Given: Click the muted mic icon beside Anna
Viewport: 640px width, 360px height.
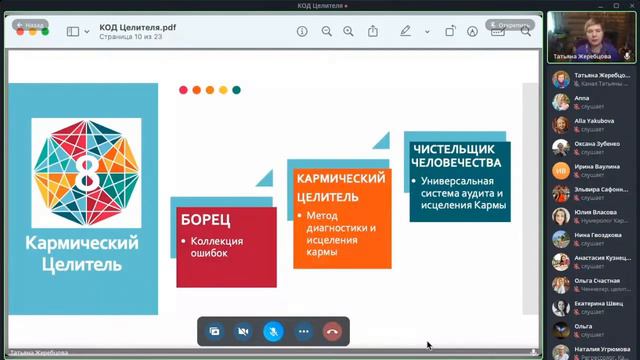Looking at the screenshot, I should [x=577, y=107].
